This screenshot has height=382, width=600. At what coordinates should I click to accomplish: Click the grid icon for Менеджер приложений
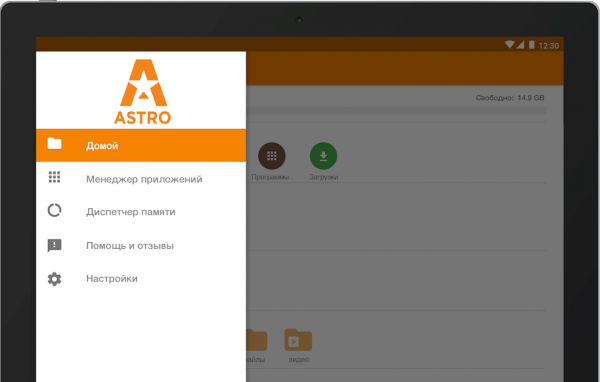click(x=54, y=177)
